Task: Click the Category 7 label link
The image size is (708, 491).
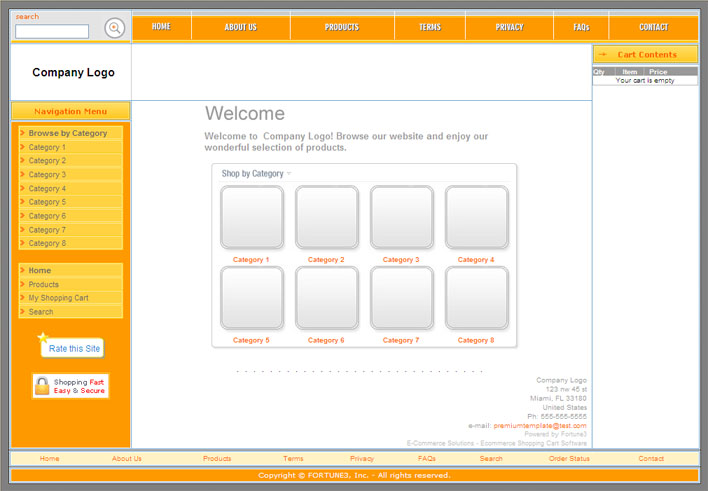Action: (x=401, y=340)
